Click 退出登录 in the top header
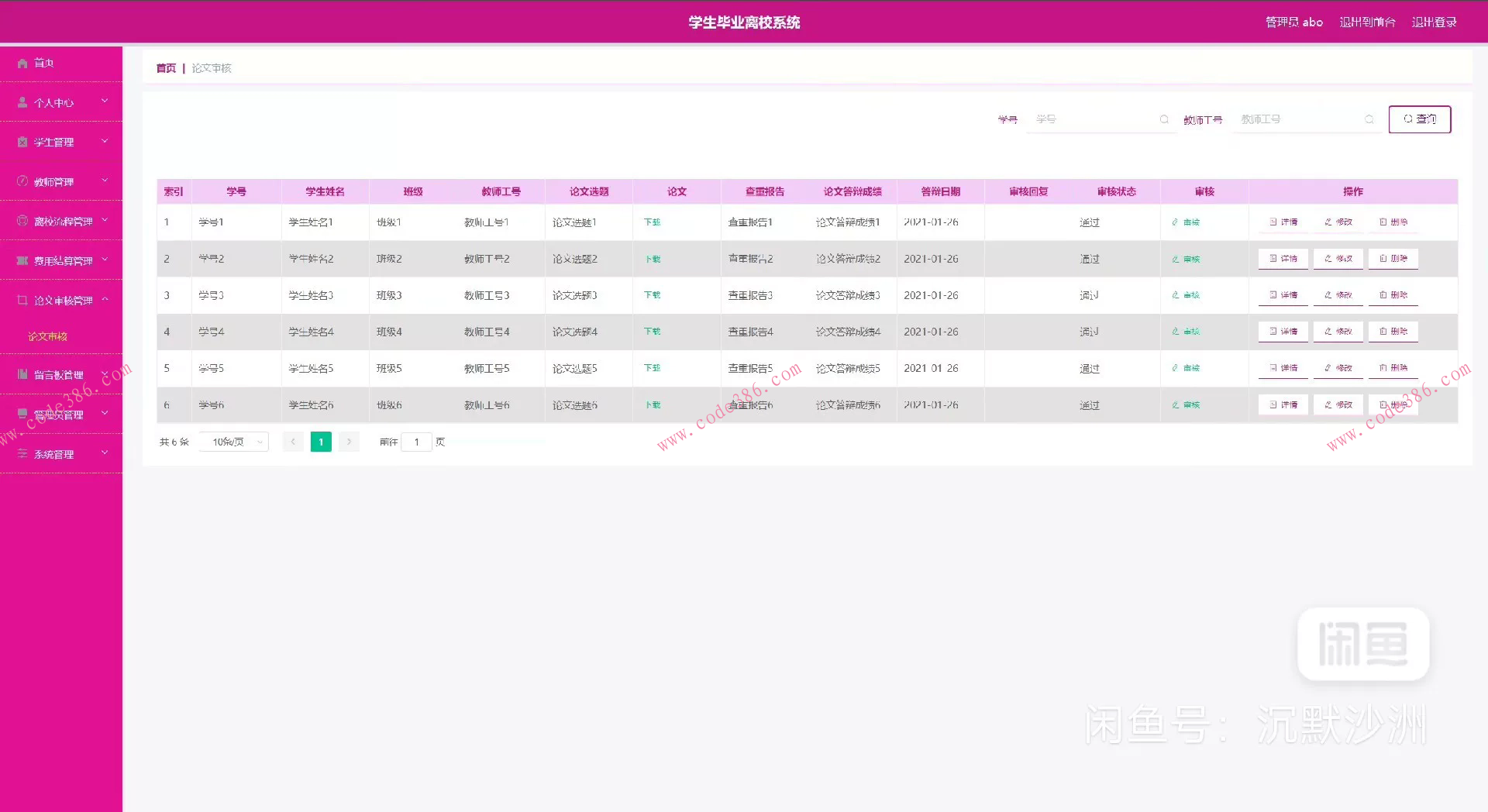This screenshot has width=1488, height=812. click(1434, 22)
